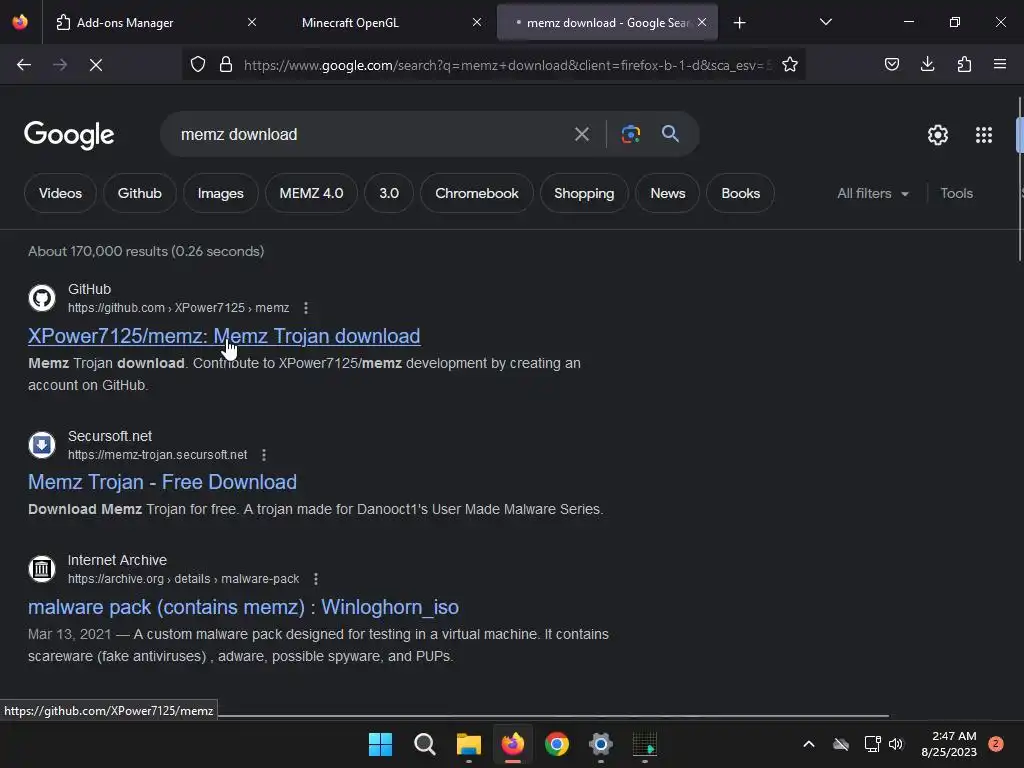Open XPower7125/memz Trojan download link
The height and width of the screenshot is (768, 1024).
[x=224, y=336]
